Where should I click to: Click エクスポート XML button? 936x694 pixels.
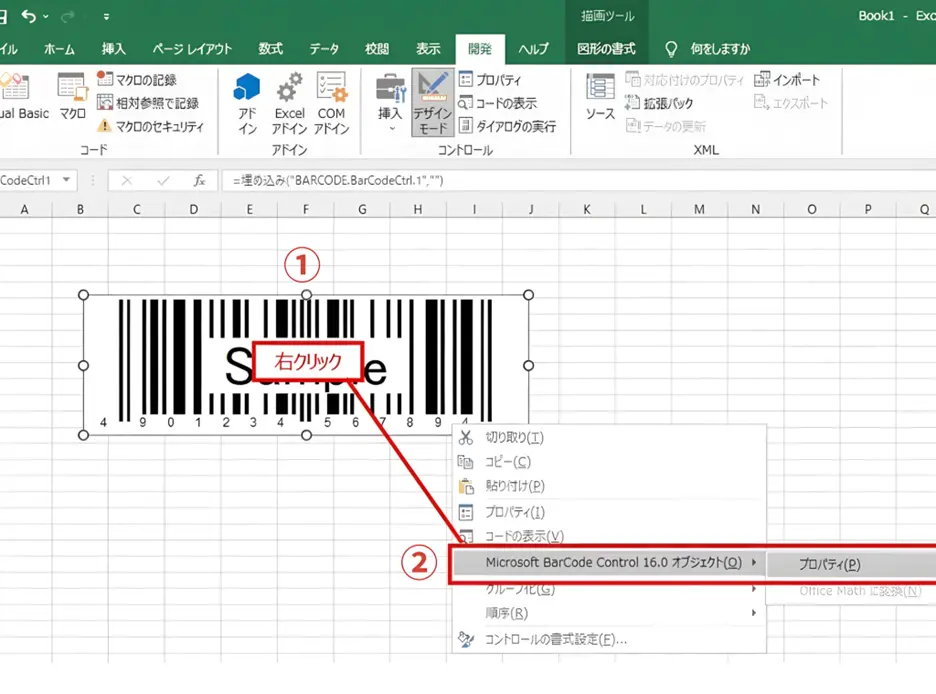coord(790,103)
